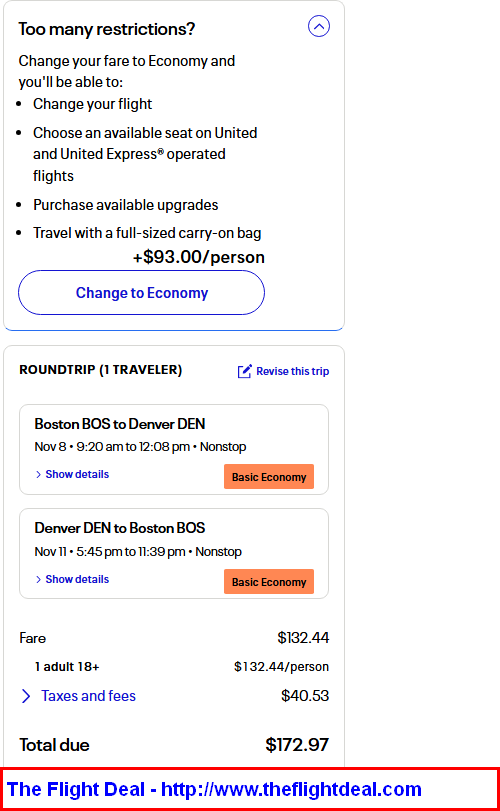Expand the Taxes and fees chevron arrow
Viewport: 500px width, 811px height.
pyautogui.click(x=26, y=696)
